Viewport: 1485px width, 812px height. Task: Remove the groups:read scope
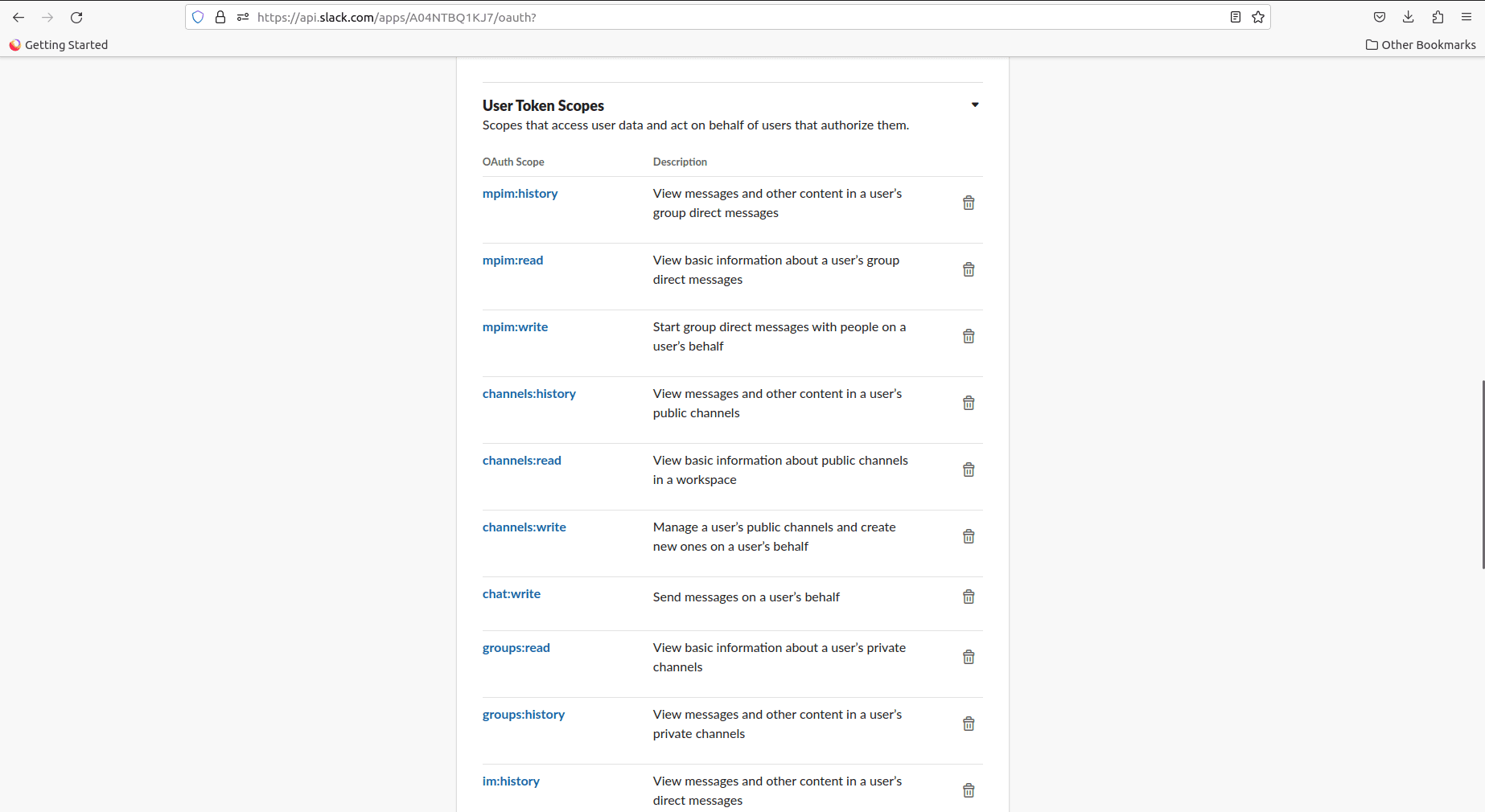969,657
